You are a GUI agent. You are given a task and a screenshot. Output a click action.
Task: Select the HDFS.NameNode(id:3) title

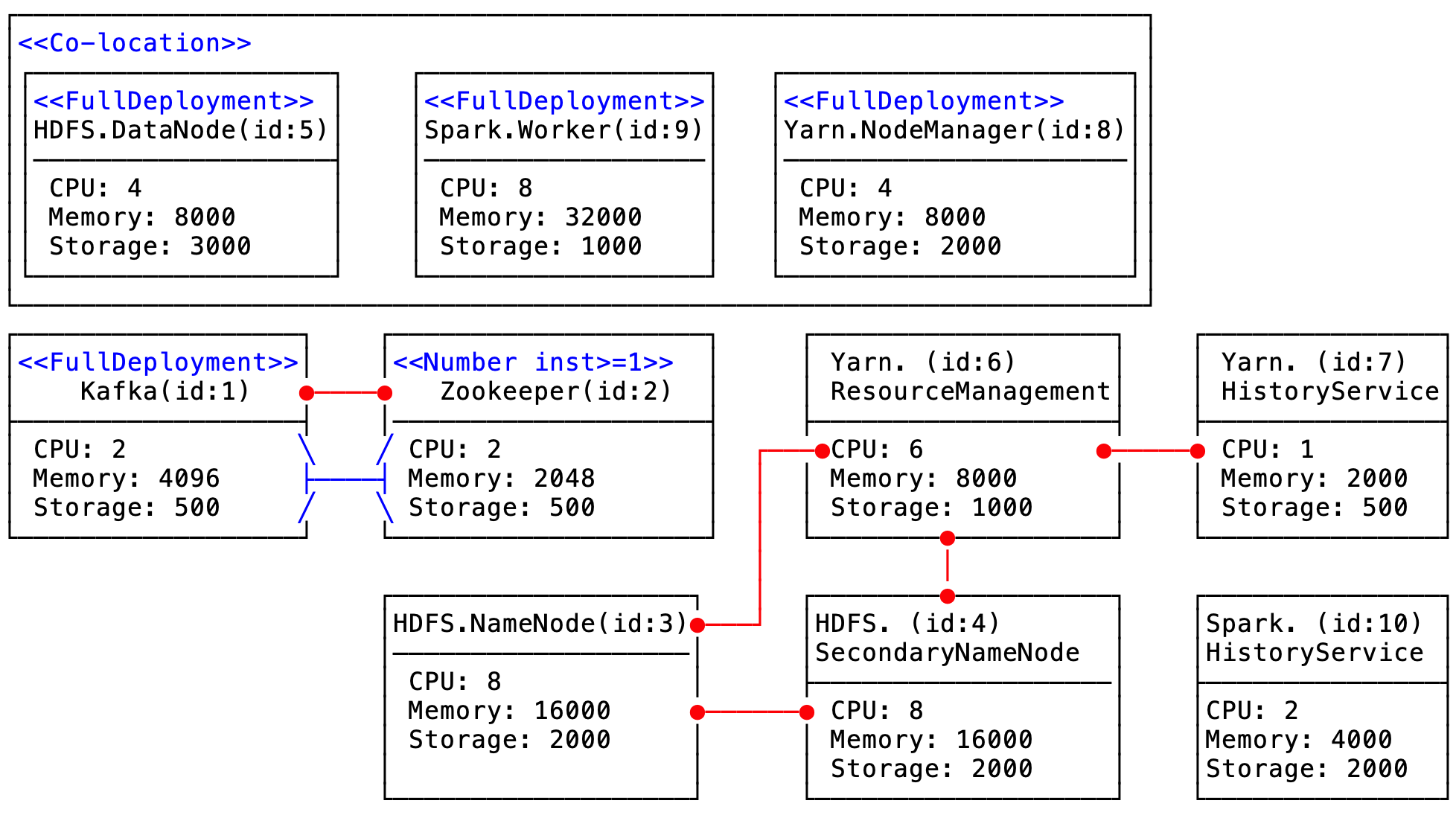pos(540,624)
